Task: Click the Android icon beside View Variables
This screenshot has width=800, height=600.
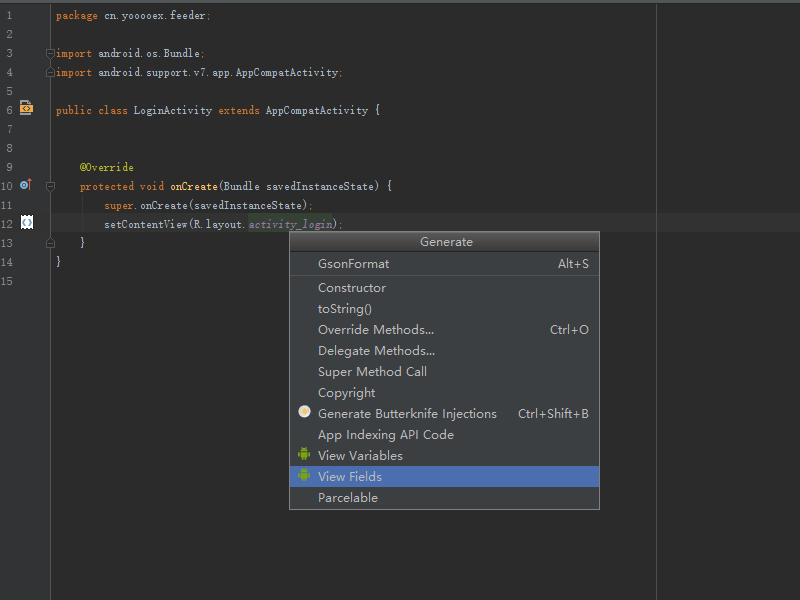Action: (304, 456)
